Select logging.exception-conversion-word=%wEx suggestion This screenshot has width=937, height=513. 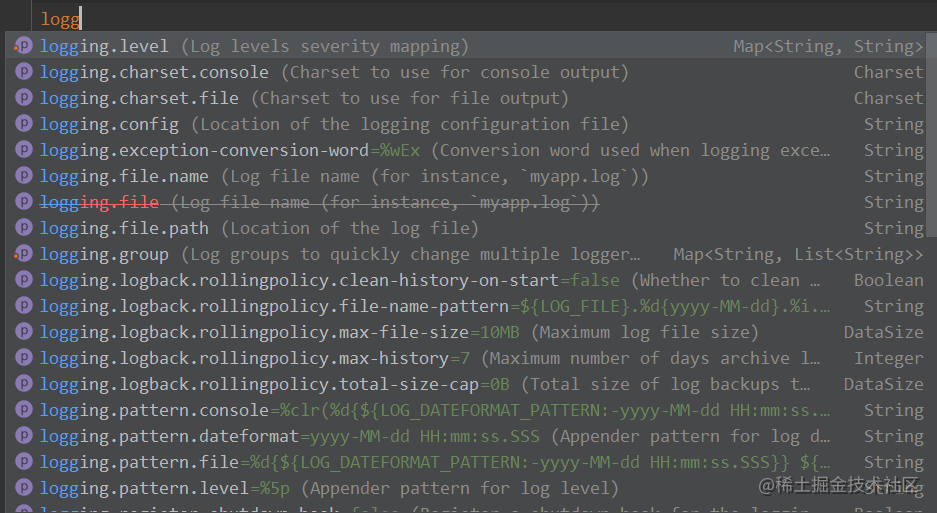pos(466,149)
